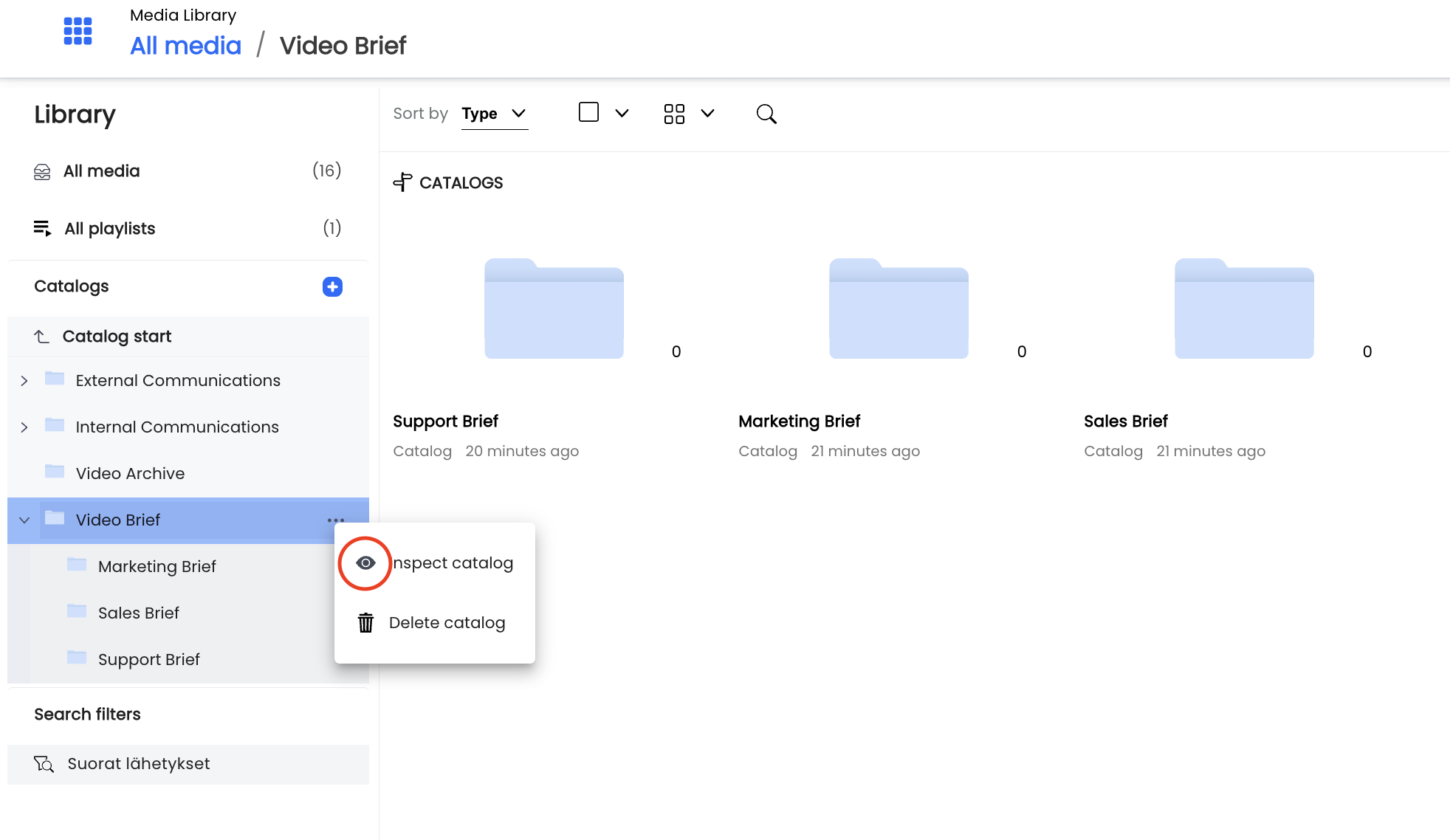This screenshot has width=1450, height=840.
Task: Click the trash icon for Delete catalog
Action: pyautogui.click(x=365, y=623)
